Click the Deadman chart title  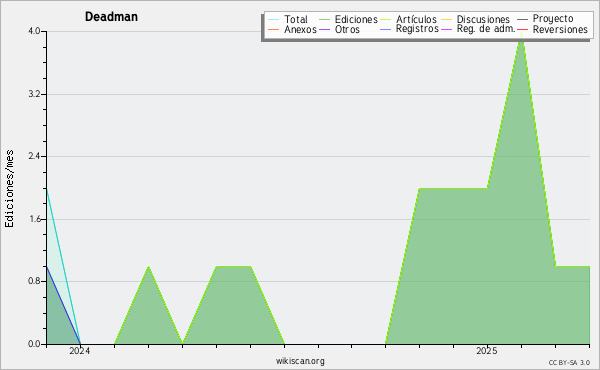click(x=111, y=17)
